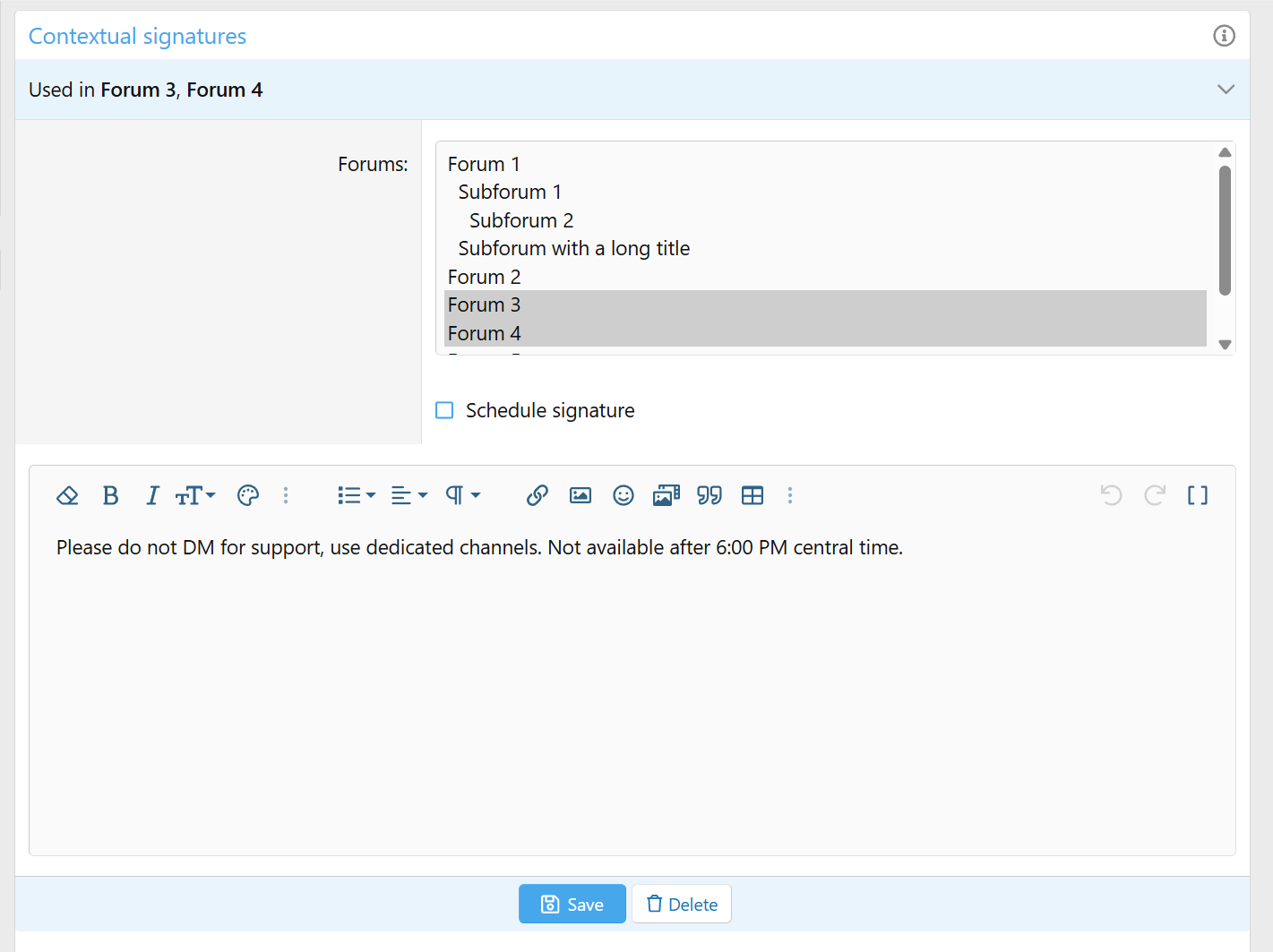Insert a table in the editor
1273x952 pixels.
[x=753, y=495]
